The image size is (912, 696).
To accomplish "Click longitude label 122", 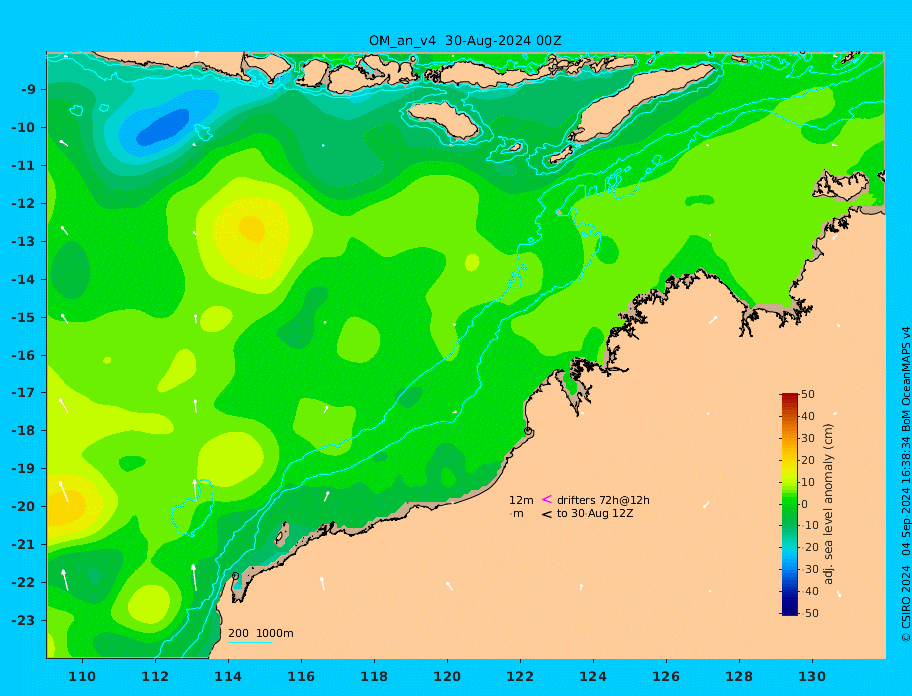I will tap(520, 677).
